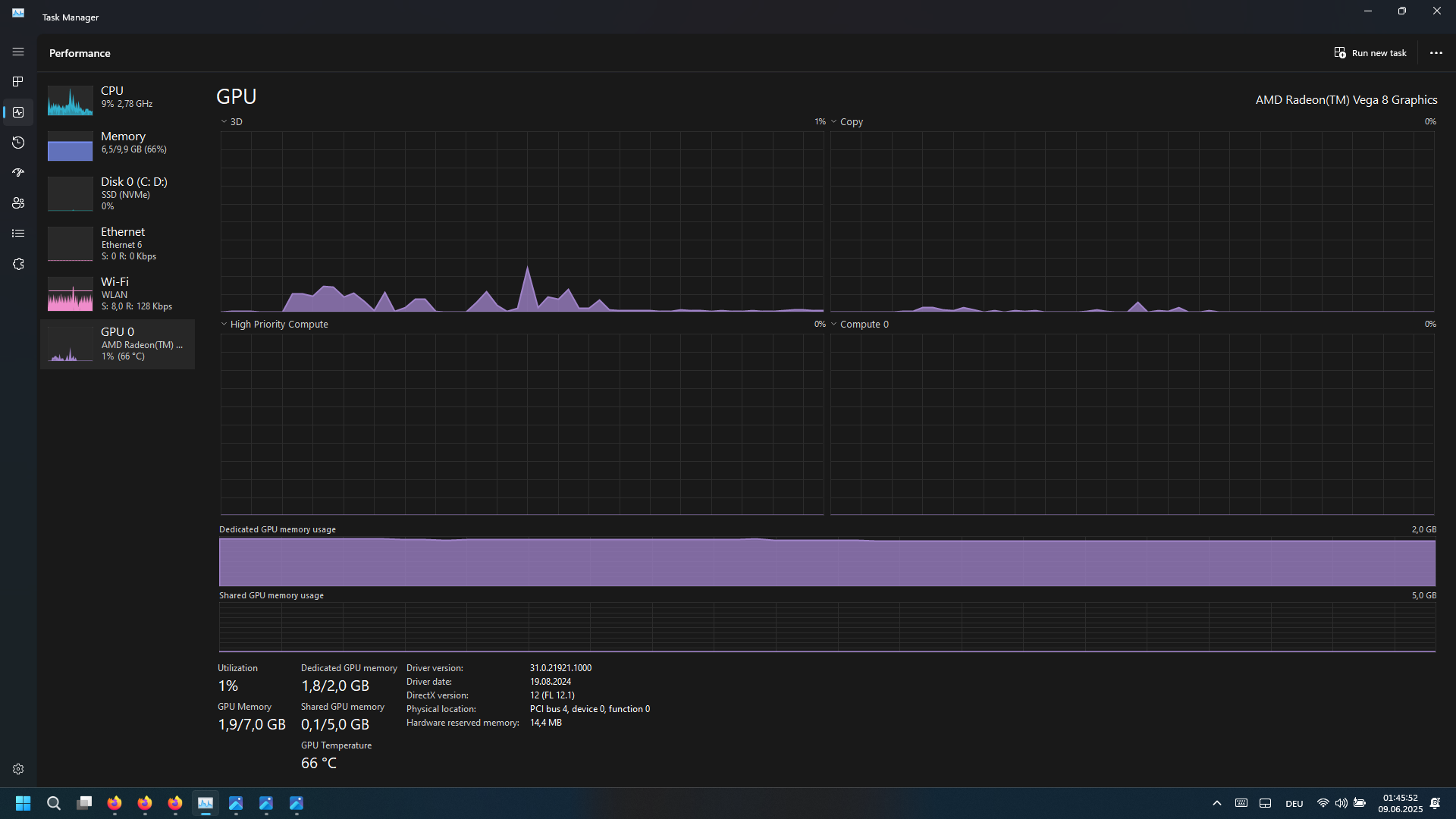Click driver version 31.0.21921.1000 text
This screenshot has height=819, width=1456.
[x=560, y=668]
